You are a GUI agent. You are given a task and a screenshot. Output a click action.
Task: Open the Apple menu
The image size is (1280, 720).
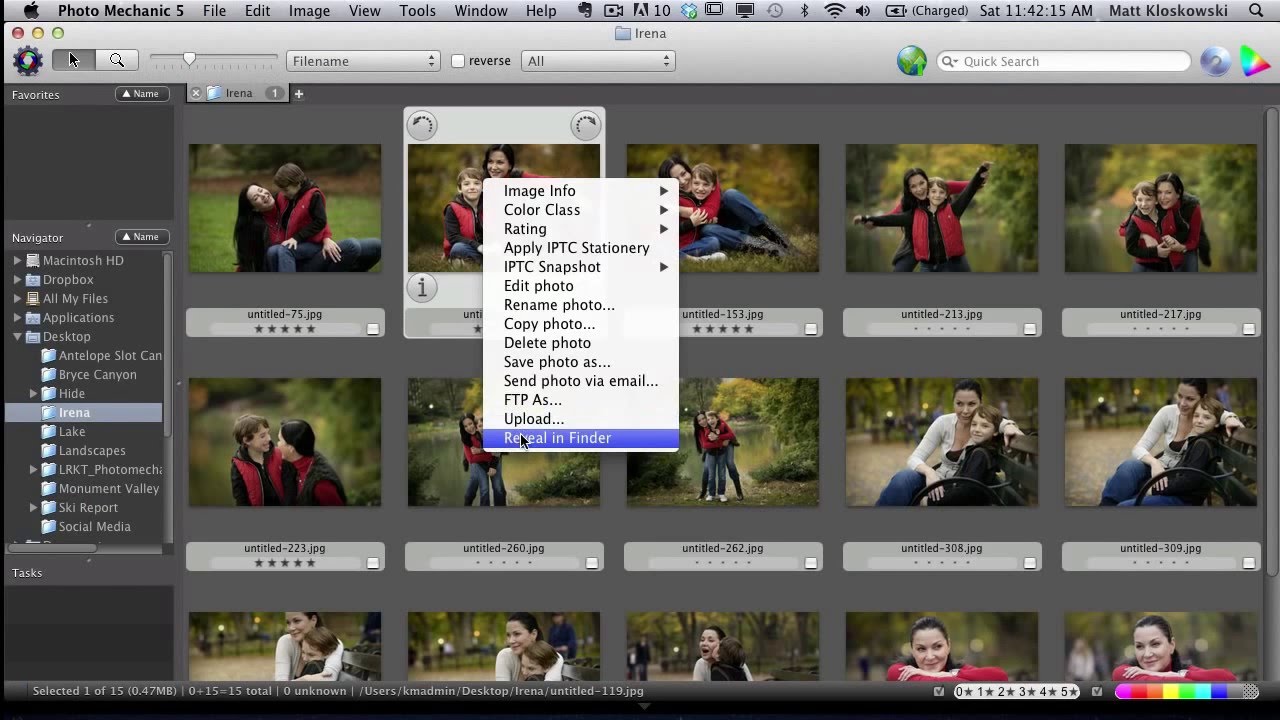click(x=30, y=11)
